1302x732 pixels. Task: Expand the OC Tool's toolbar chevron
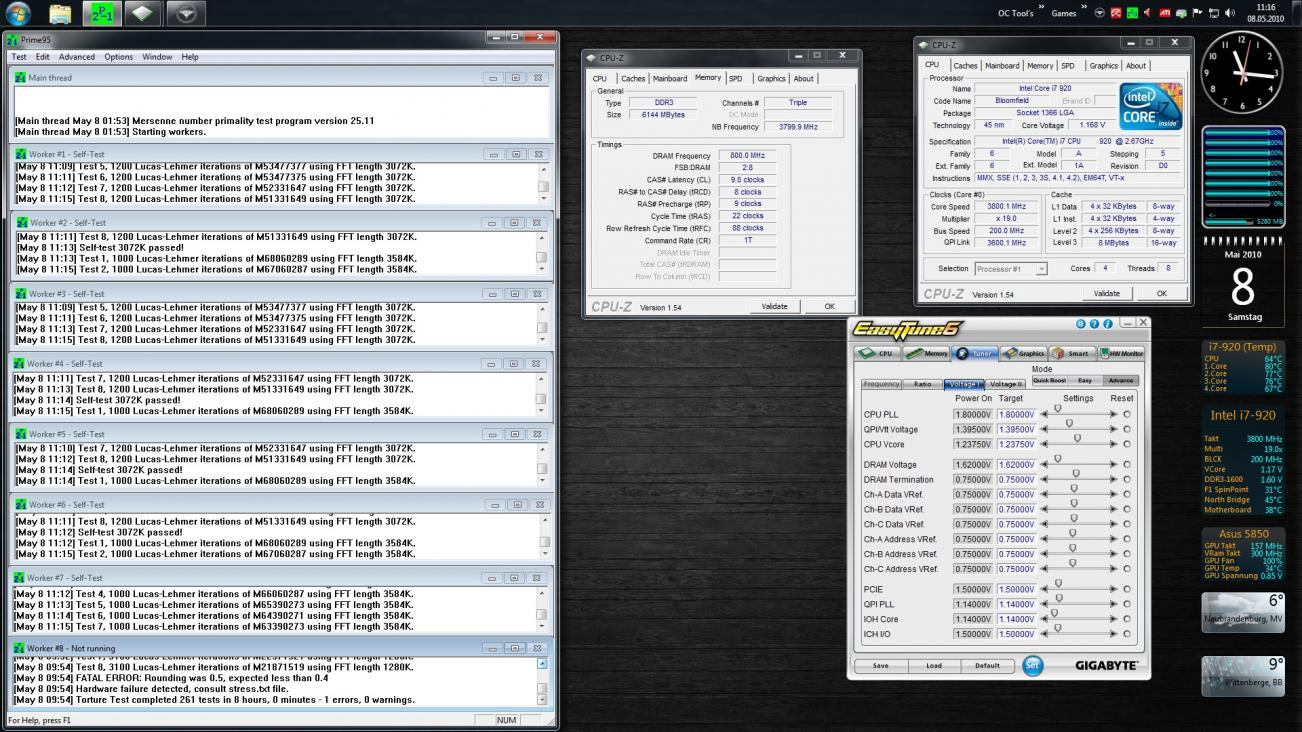1040,7
